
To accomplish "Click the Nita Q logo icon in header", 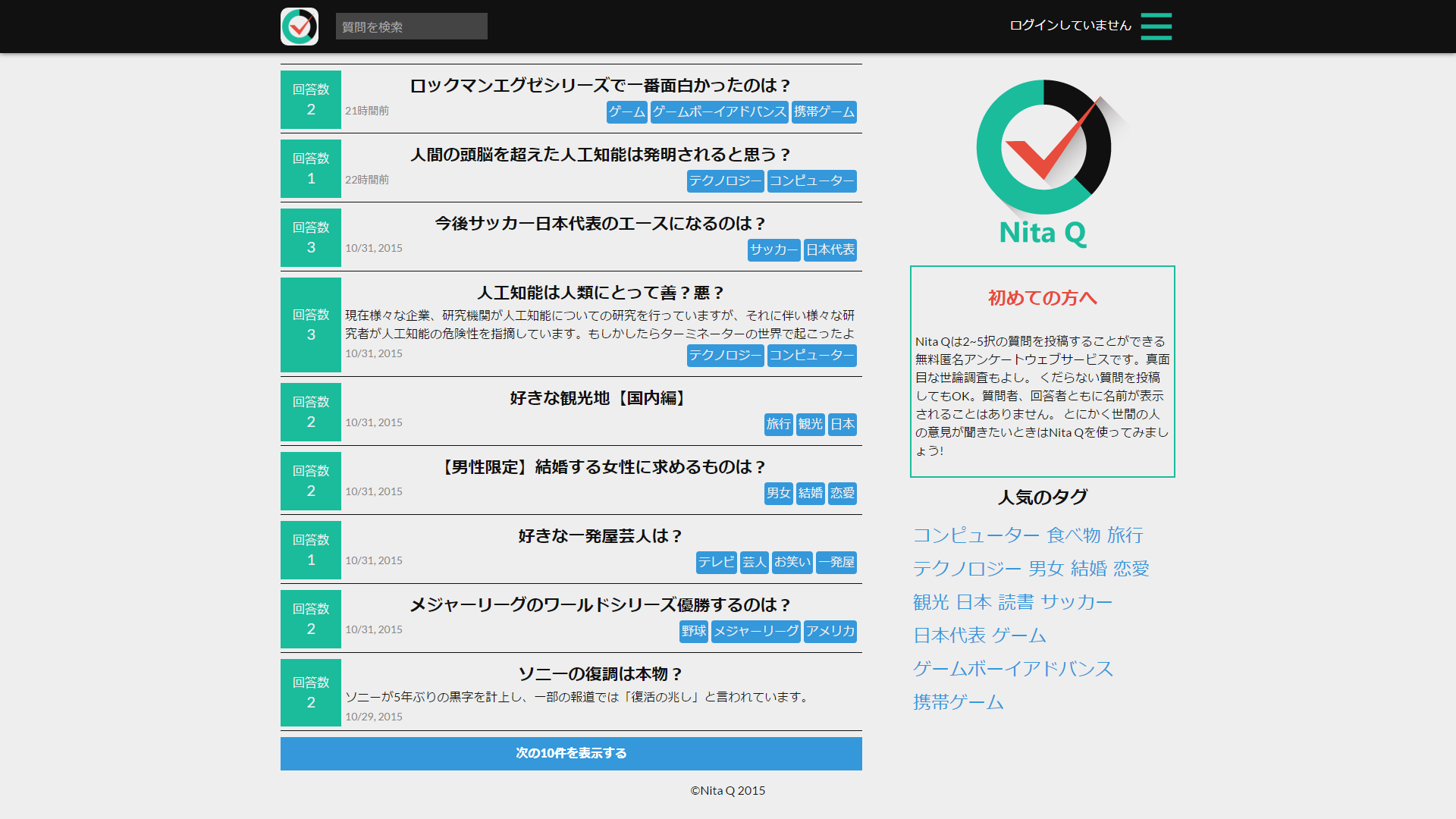I will 300,27.
